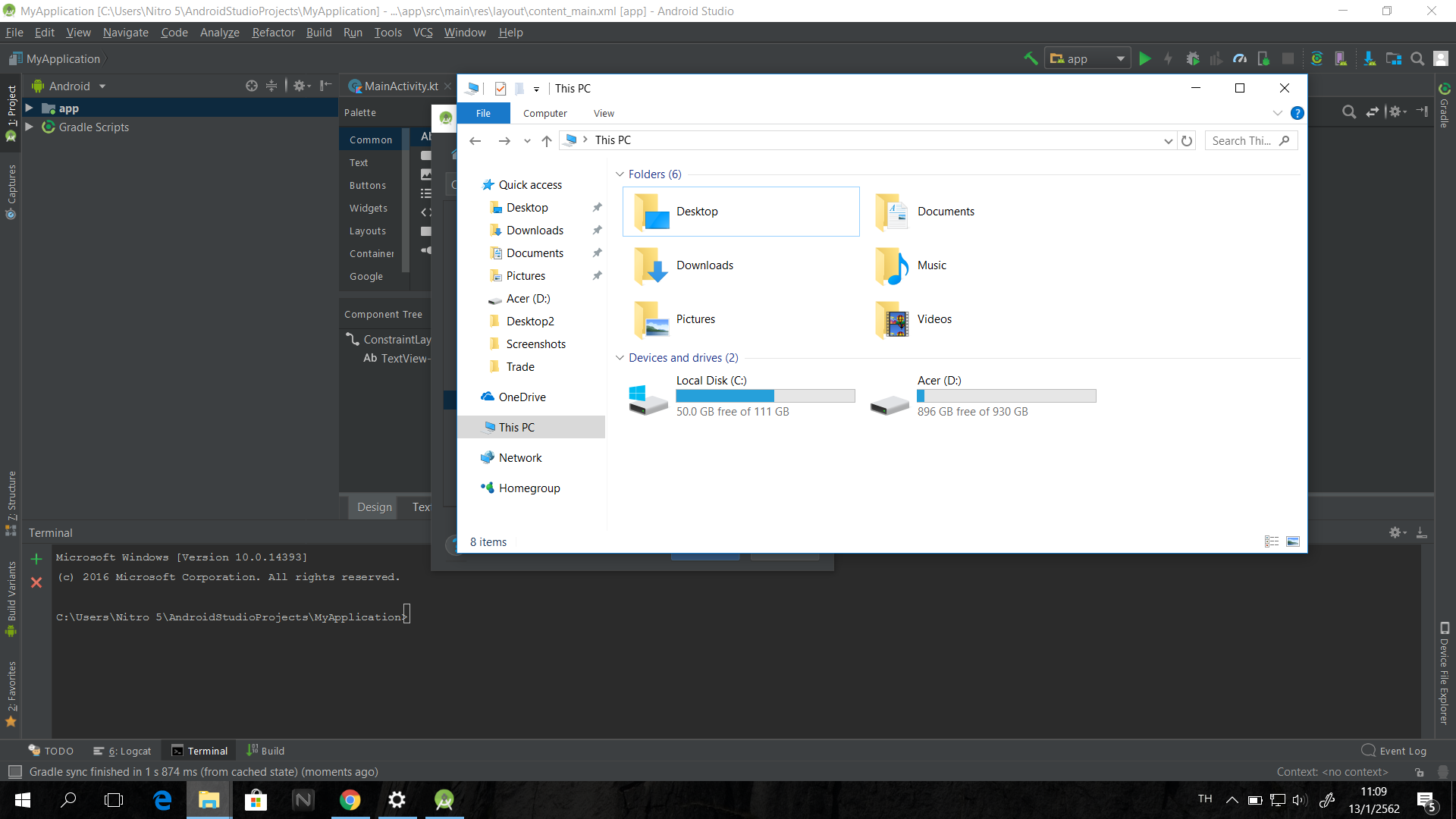The height and width of the screenshot is (819, 1456).
Task: Add new terminal session plus icon
Action: (36, 559)
